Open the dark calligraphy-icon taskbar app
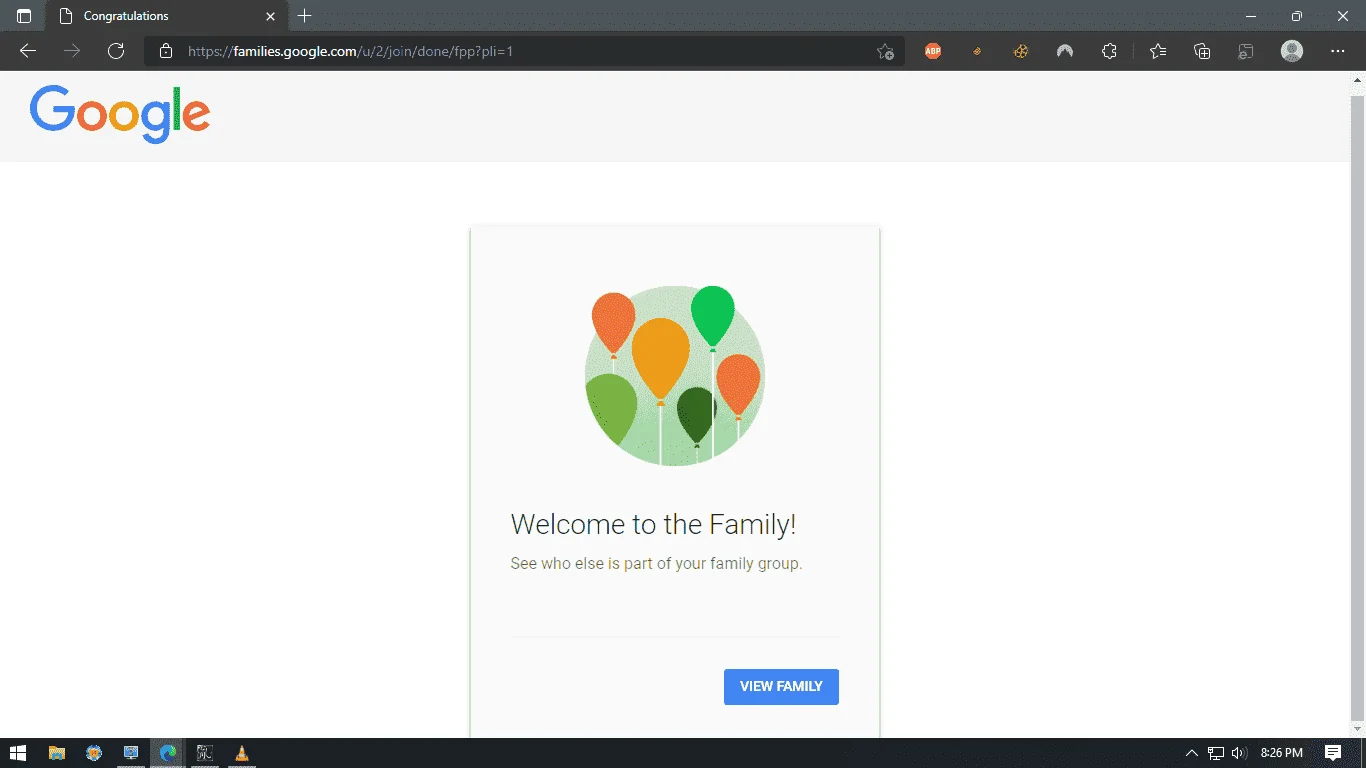The height and width of the screenshot is (768, 1366). (x=205, y=753)
